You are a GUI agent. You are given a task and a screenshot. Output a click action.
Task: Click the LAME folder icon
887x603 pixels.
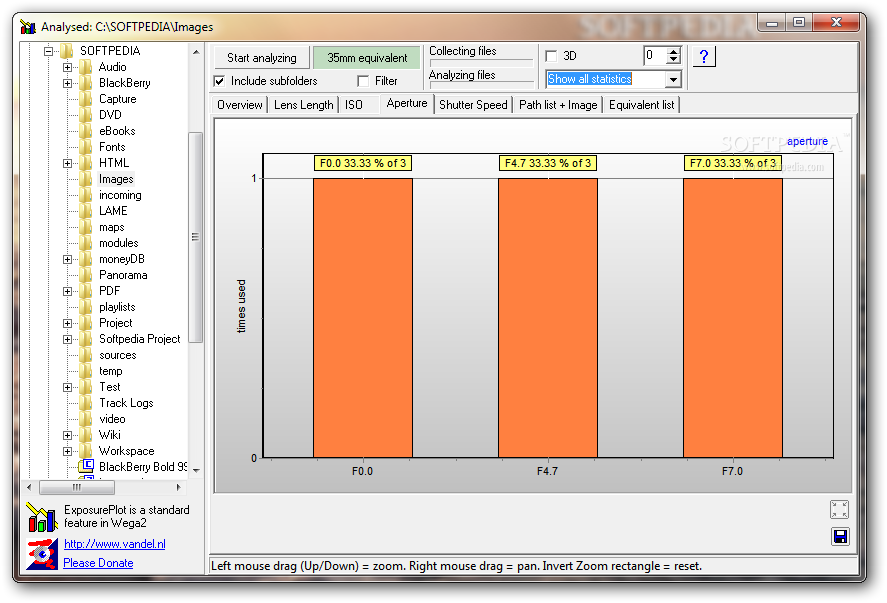point(86,211)
